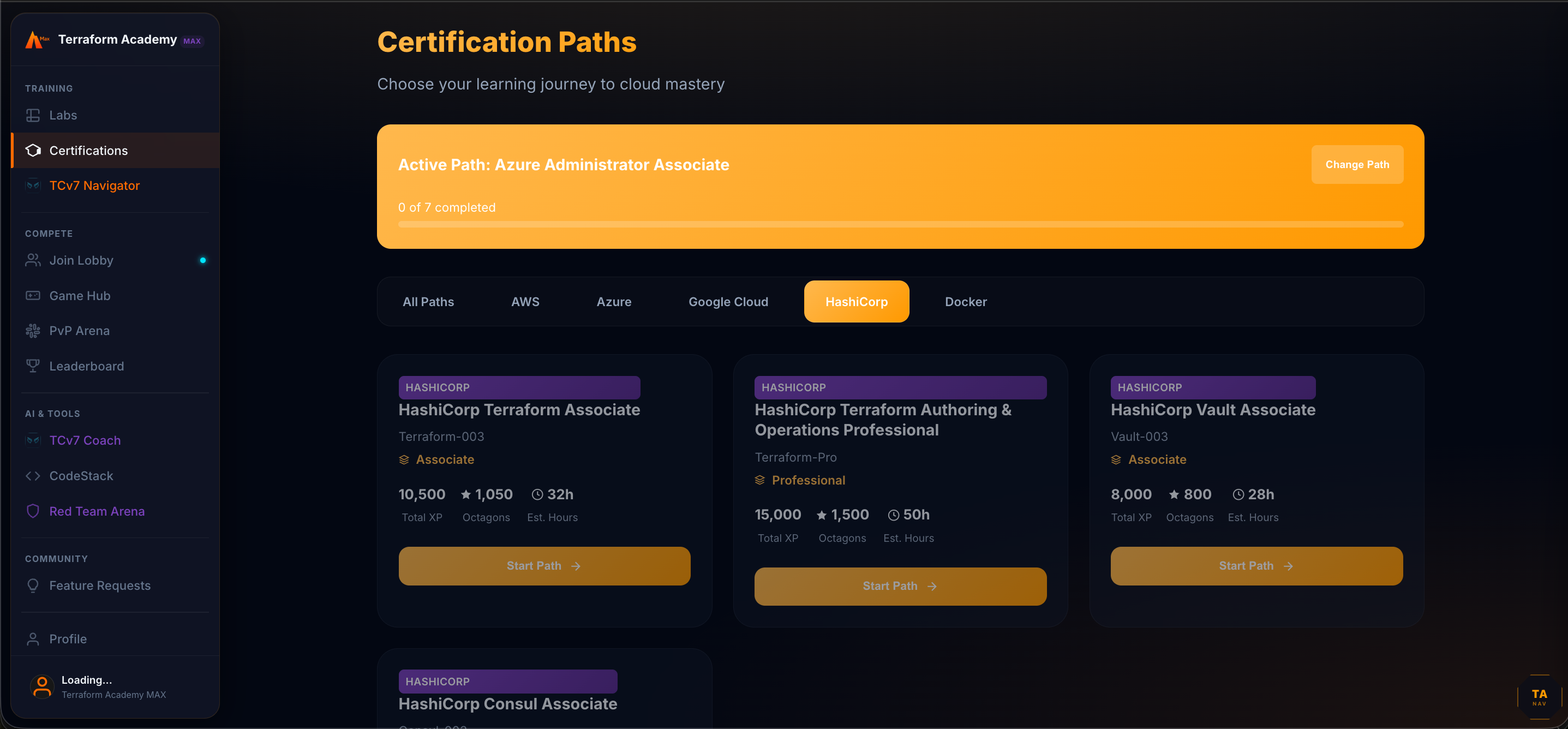This screenshot has height=729, width=1568.
Task: Click the clock icon next to 50h
Action: point(893,515)
